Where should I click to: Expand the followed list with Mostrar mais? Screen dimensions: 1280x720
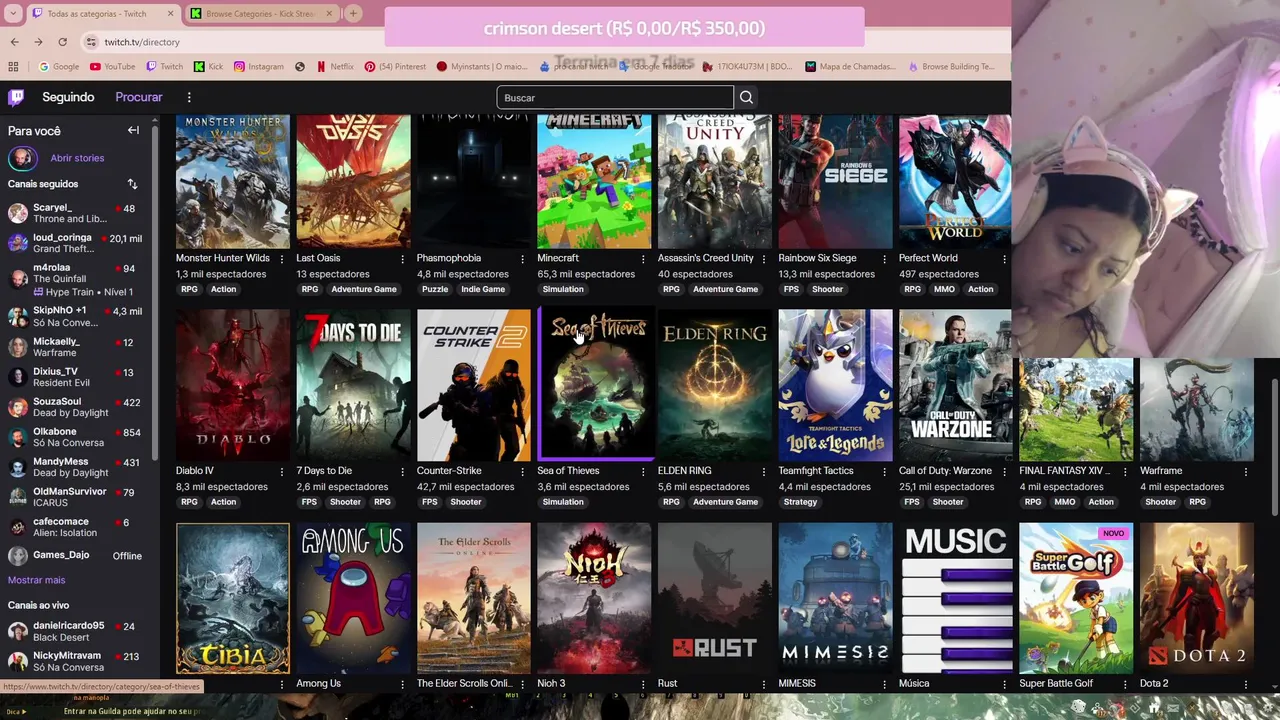coord(36,580)
